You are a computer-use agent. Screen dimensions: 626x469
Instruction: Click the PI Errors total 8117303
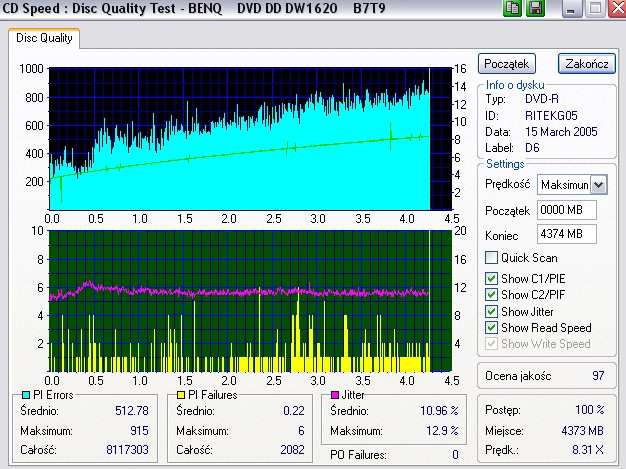pos(127,450)
